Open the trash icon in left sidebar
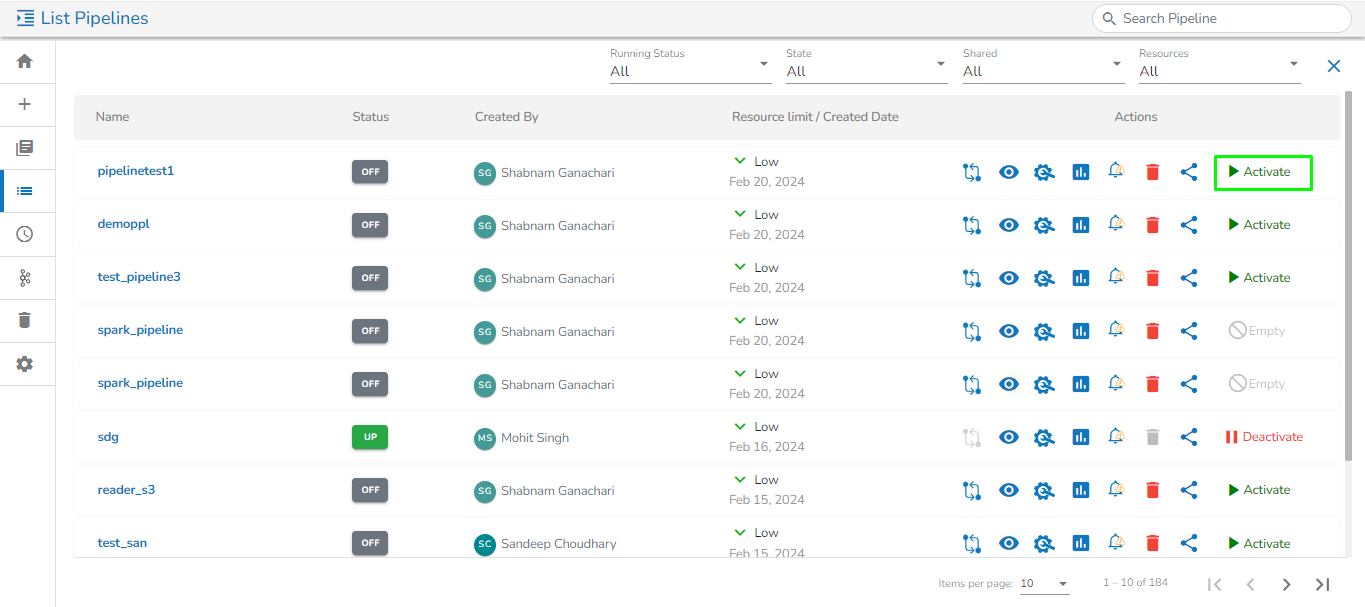This screenshot has width=1365, height=607. click(x=25, y=320)
